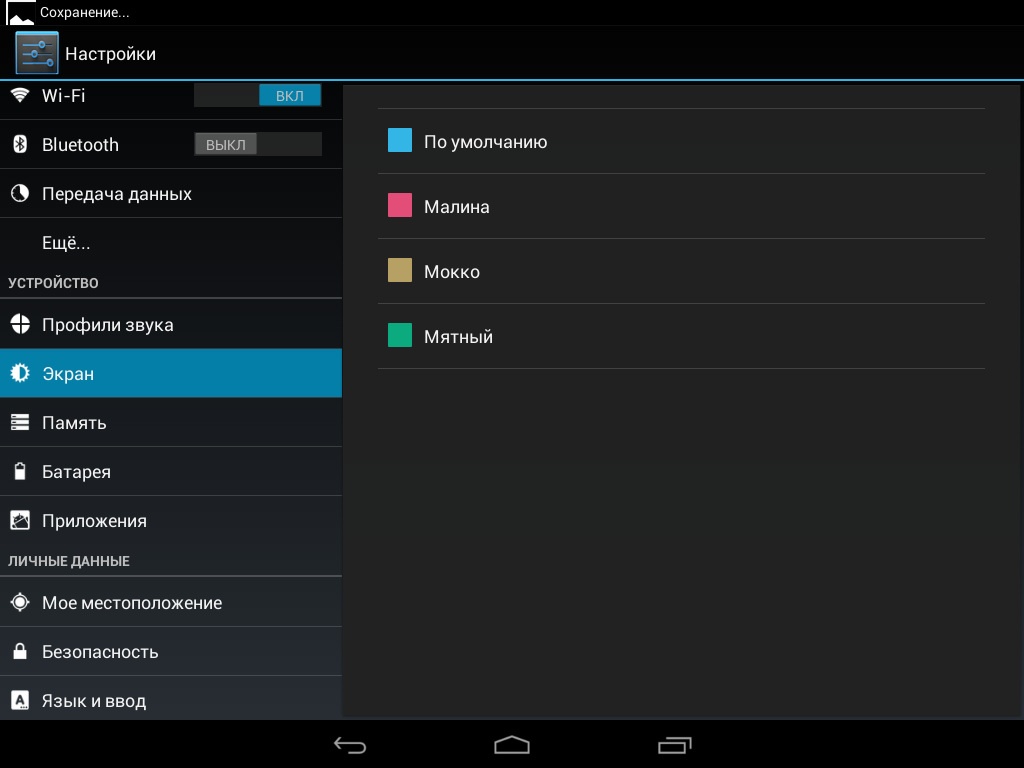The width and height of the screenshot is (1024, 768).
Task: Choose the Малина pink color swatch
Action: coord(400,206)
